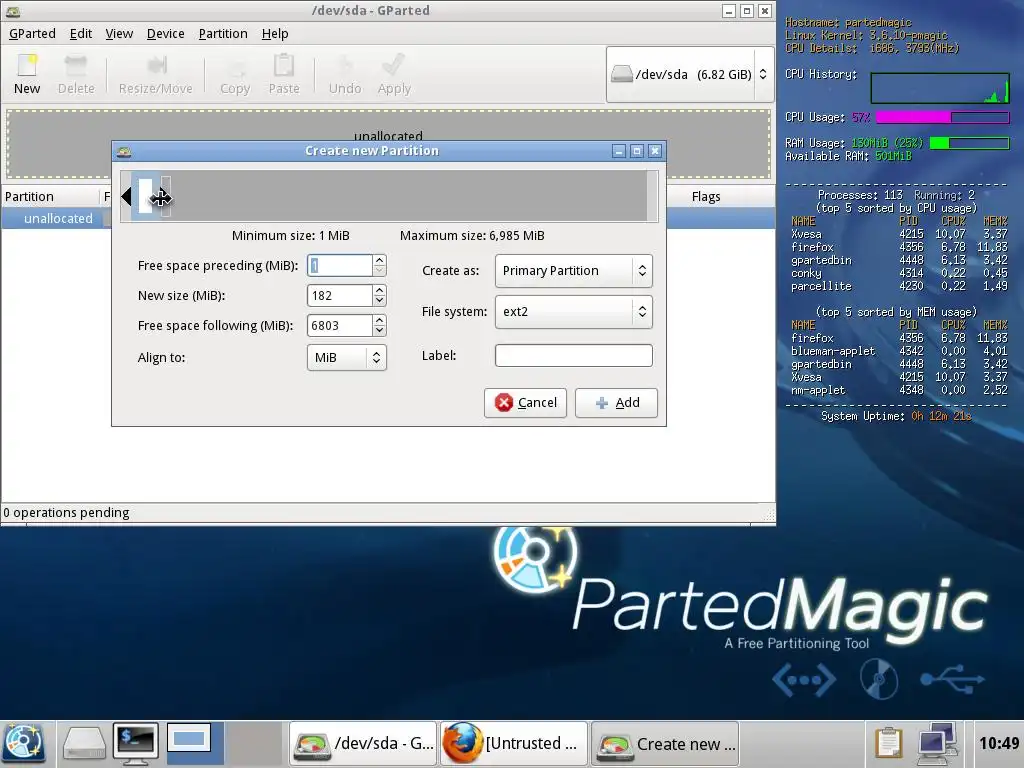Image resolution: width=1024 pixels, height=768 pixels.
Task: Click the empty workspace pager cell in taskbar
Action: (x=254, y=743)
